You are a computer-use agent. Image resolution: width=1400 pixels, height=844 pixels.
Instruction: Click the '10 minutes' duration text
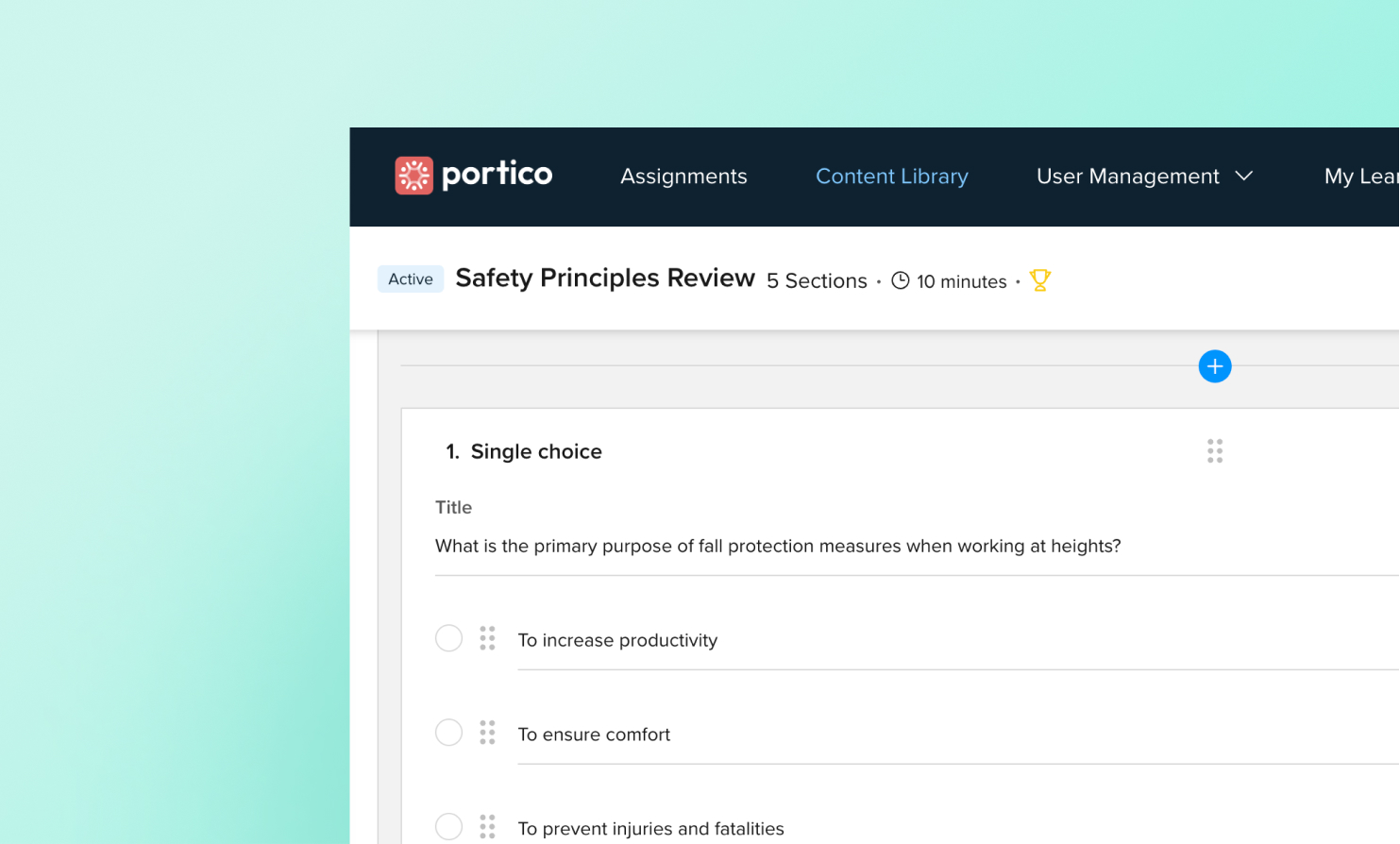pyautogui.click(x=962, y=281)
